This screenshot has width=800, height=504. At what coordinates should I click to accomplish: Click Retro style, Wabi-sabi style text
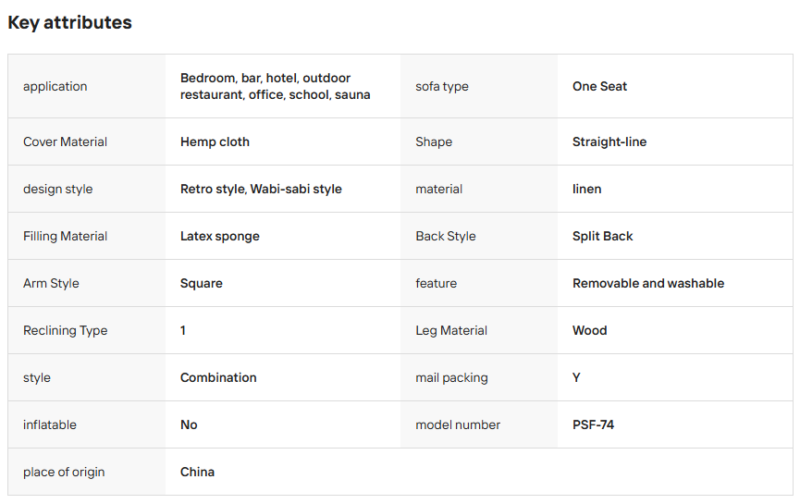coord(261,189)
